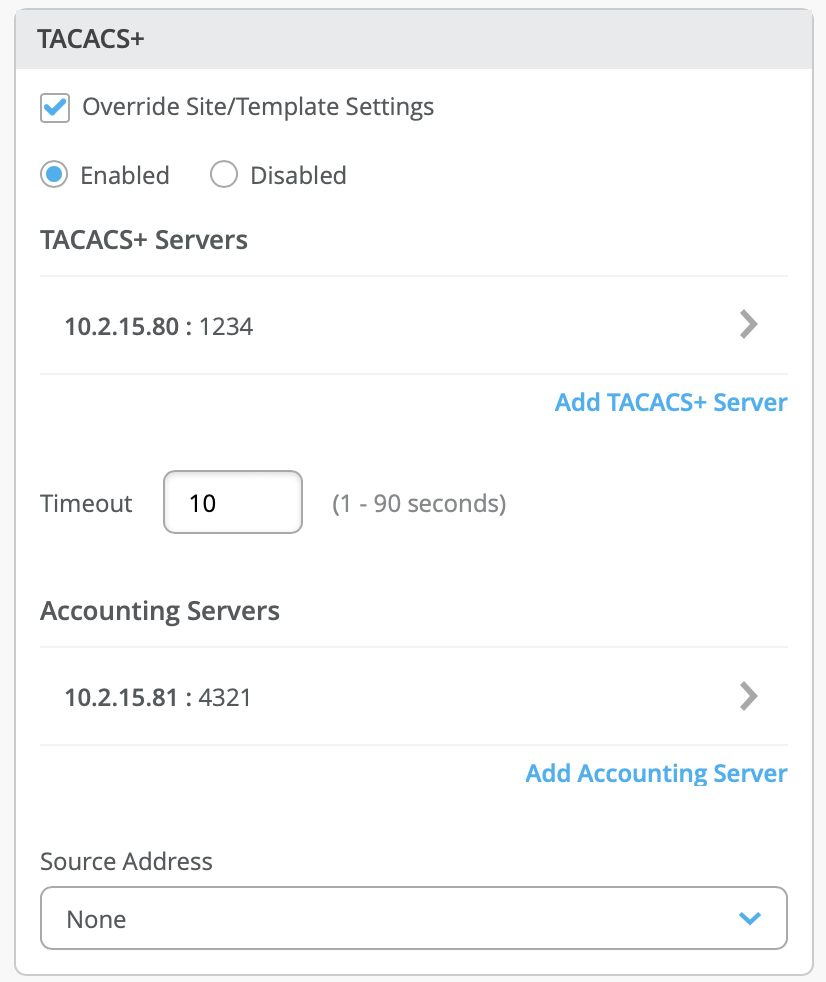Select the Enabled radio button
The width and height of the screenshot is (826, 982).
click(54, 175)
